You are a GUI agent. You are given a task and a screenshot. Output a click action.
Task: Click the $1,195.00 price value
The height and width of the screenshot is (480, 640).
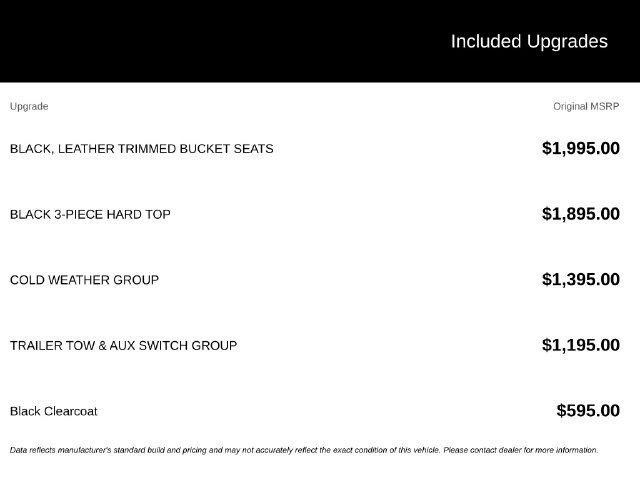(x=581, y=345)
